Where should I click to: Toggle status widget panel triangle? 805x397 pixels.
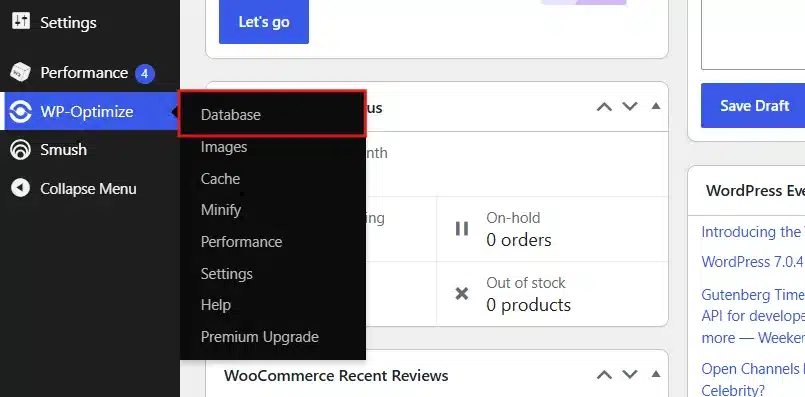click(x=656, y=106)
